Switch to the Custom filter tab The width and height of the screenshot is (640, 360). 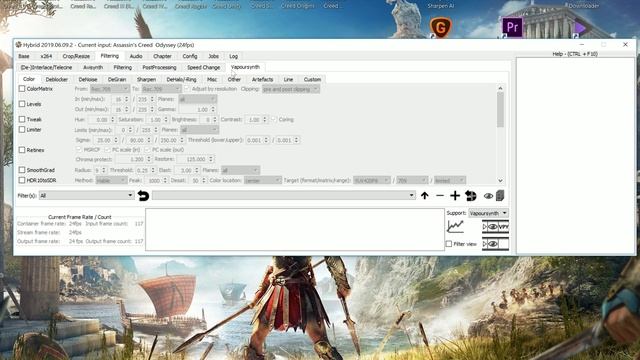pyautogui.click(x=312, y=80)
